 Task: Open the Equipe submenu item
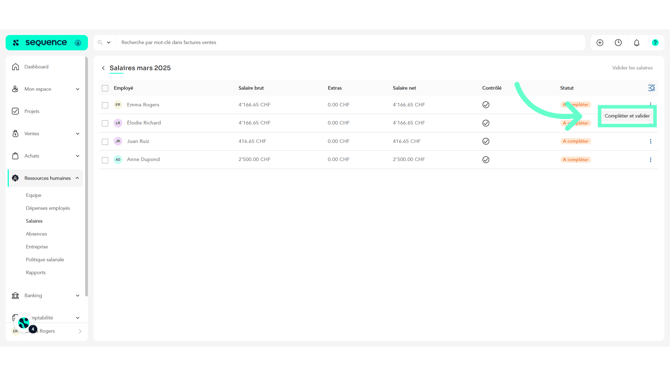coord(33,195)
